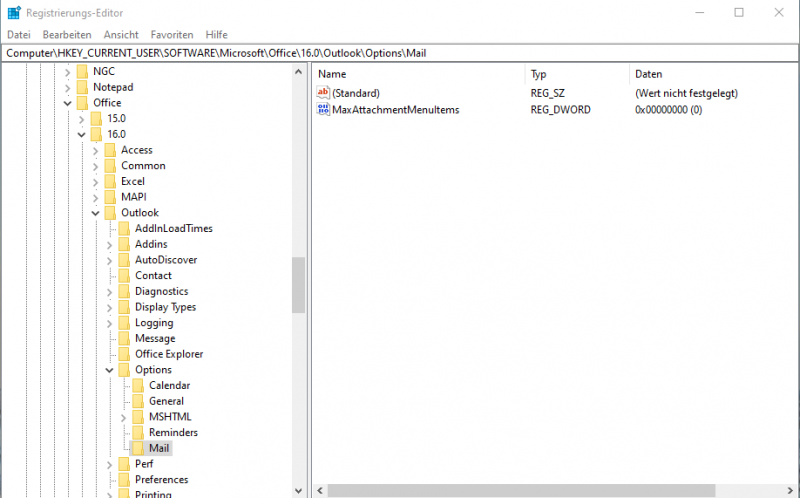Select the Mail tree key

click(x=159, y=448)
